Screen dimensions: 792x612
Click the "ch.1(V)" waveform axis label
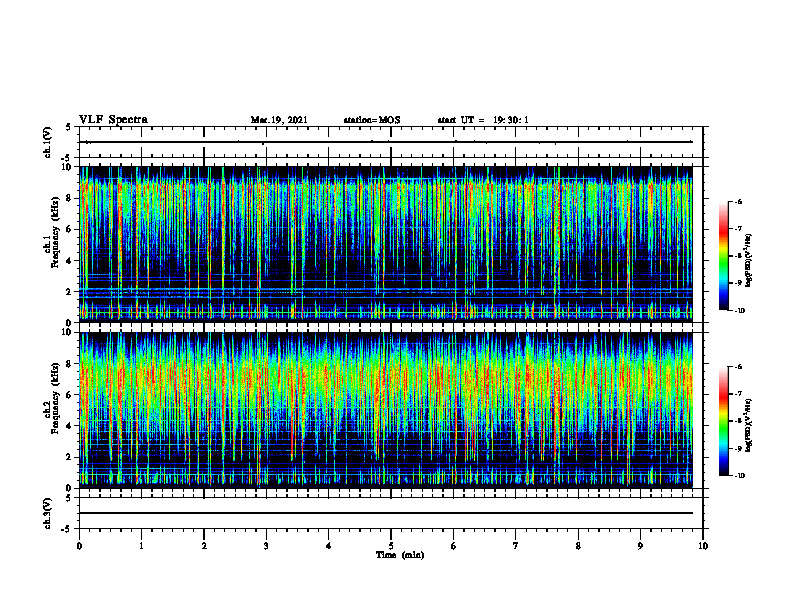point(47,142)
